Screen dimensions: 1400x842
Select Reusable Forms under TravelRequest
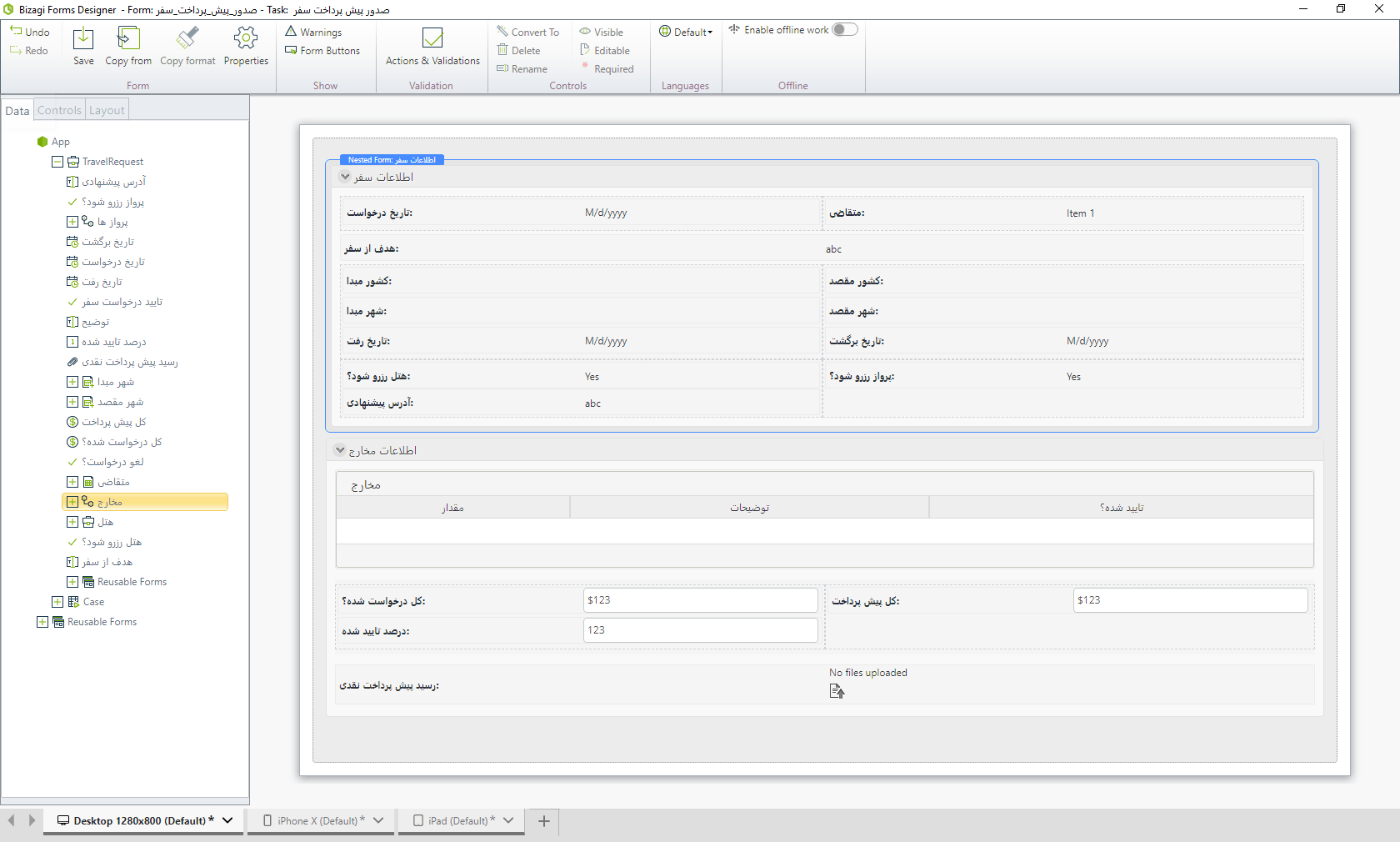coord(125,582)
